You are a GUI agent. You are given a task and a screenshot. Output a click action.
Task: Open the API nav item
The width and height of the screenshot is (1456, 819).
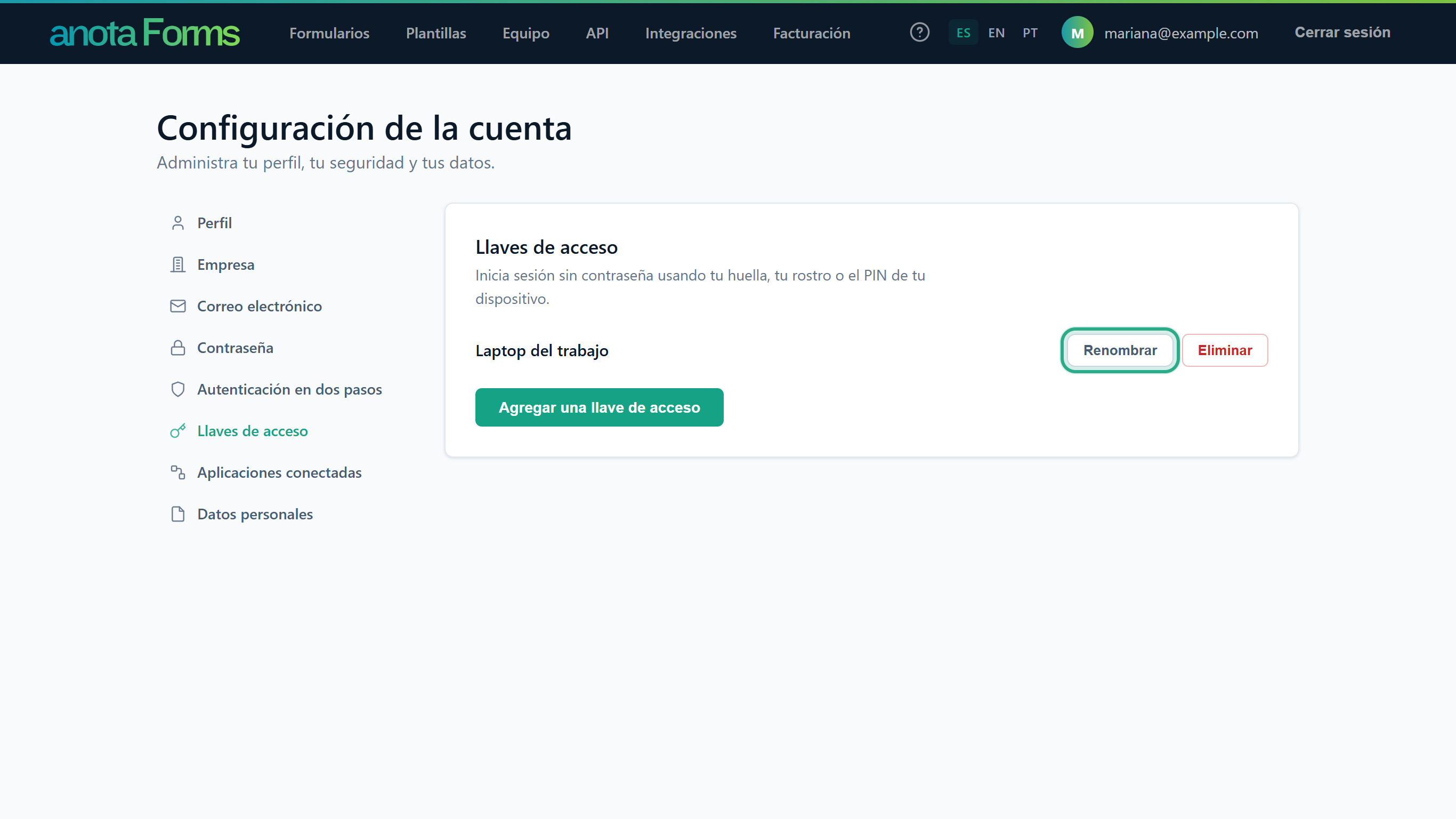click(x=597, y=33)
